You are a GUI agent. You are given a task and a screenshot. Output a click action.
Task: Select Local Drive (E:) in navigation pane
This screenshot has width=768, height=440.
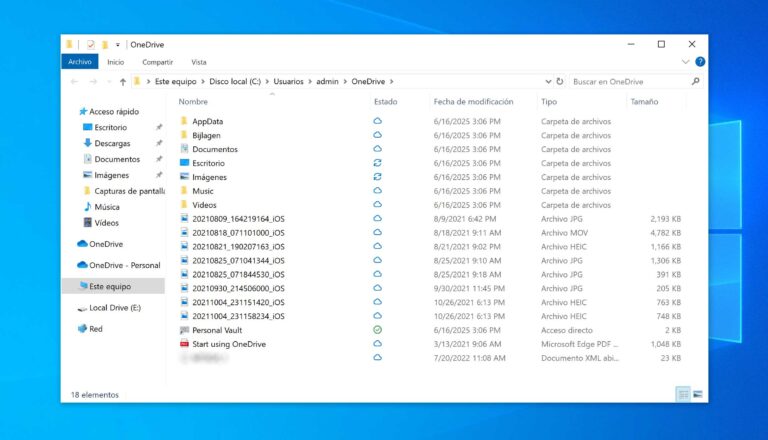[x=109, y=308]
